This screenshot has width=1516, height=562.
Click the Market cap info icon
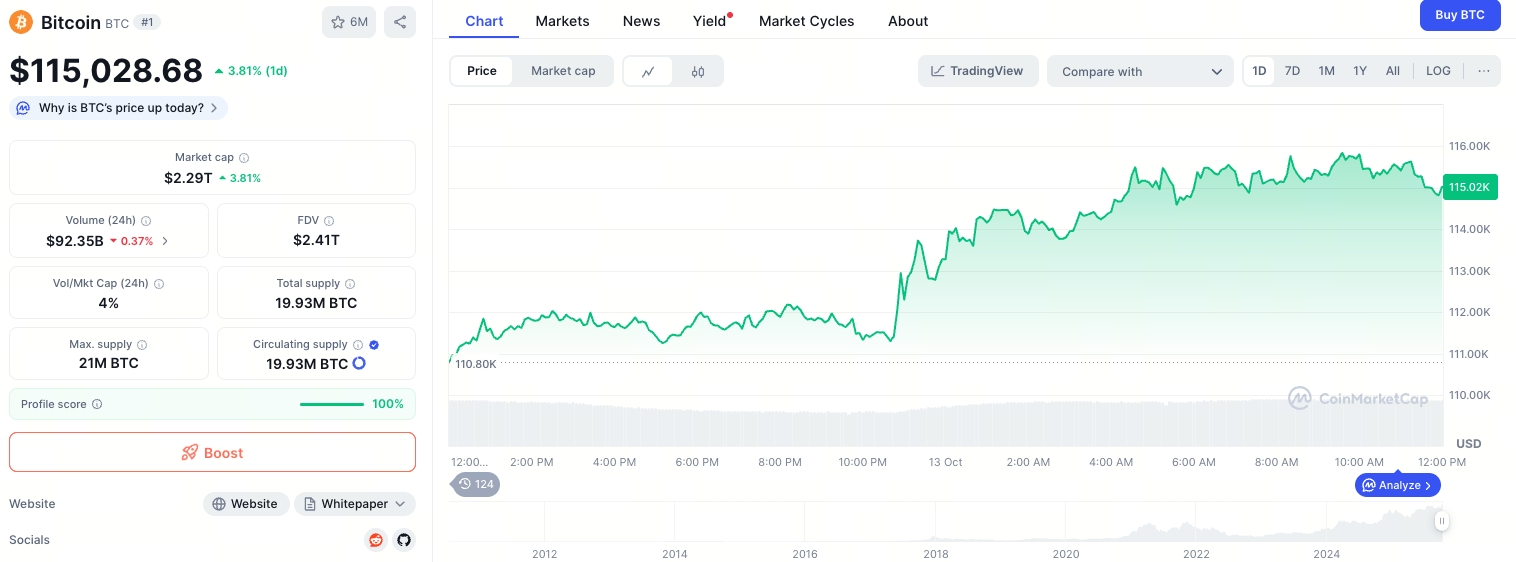pyautogui.click(x=244, y=158)
